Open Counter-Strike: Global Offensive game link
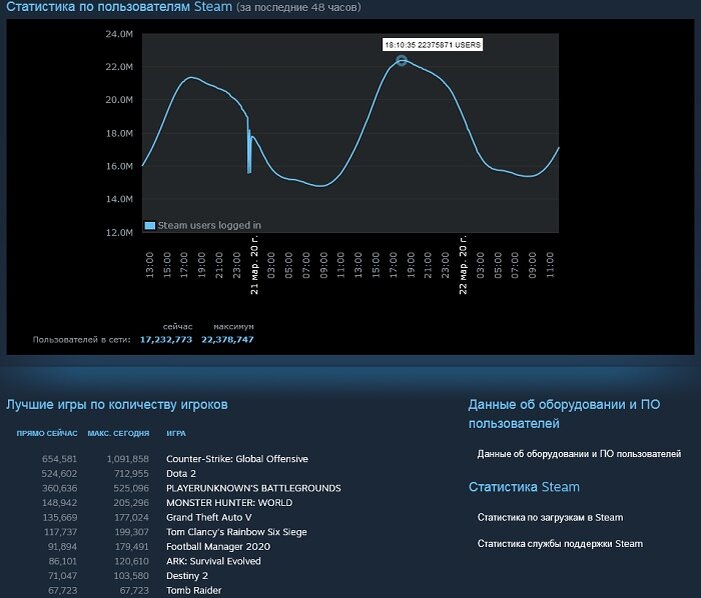The height and width of the screenshot is (598, 701). (237, 459)
